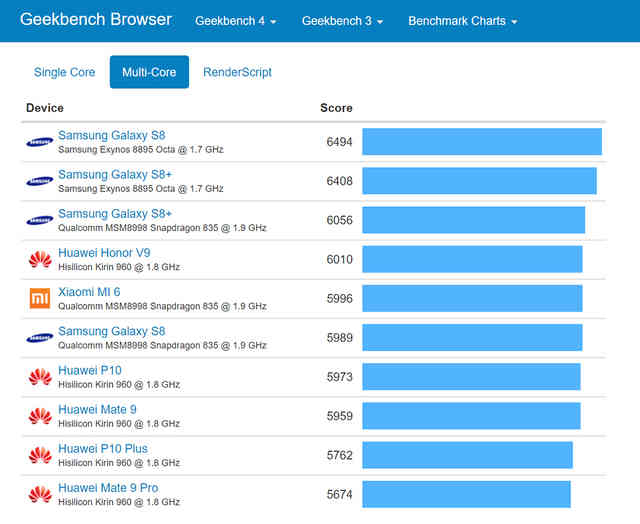Image resolution: width=640 pixels, height=524 pixels.
Task: Click the score value 5989
Action: [x=339, y=338]
